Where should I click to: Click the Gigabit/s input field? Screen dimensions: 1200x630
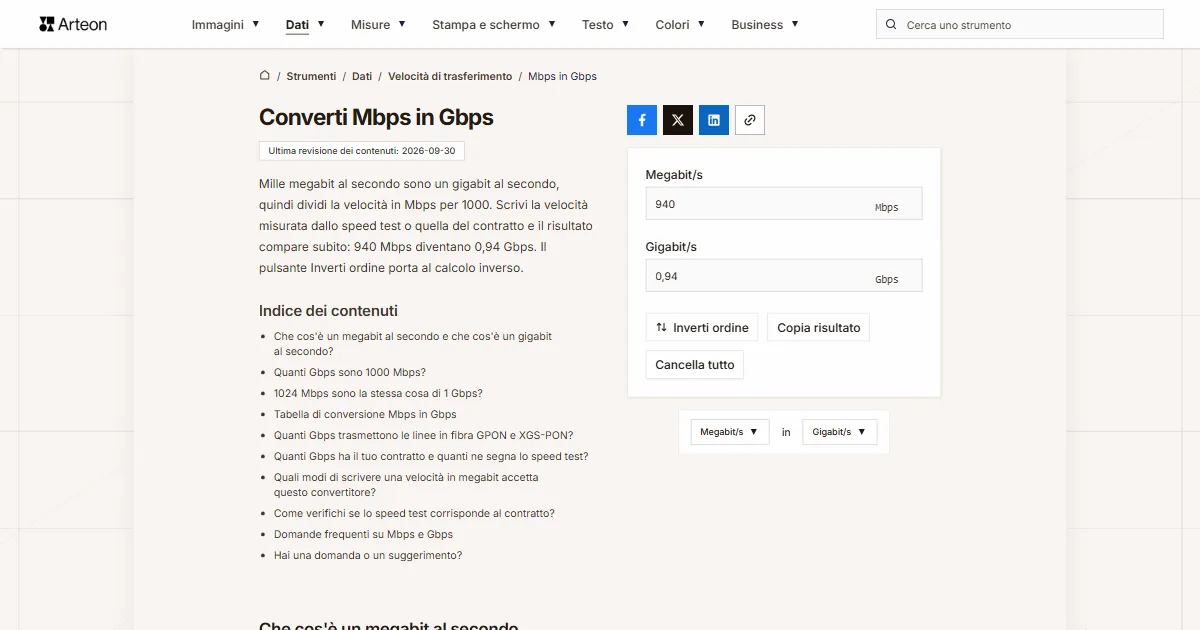784,276
